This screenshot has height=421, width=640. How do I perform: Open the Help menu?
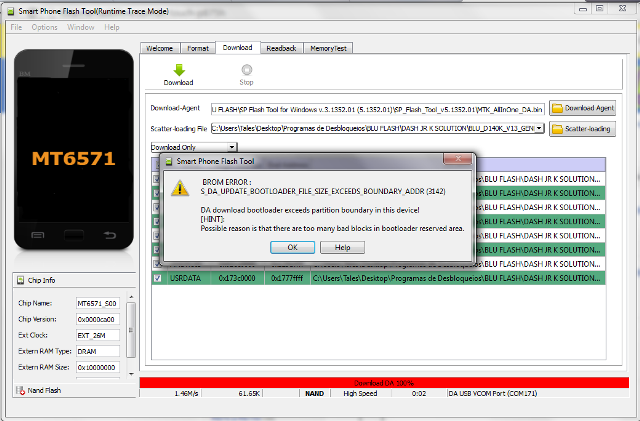tap(111, 27)
